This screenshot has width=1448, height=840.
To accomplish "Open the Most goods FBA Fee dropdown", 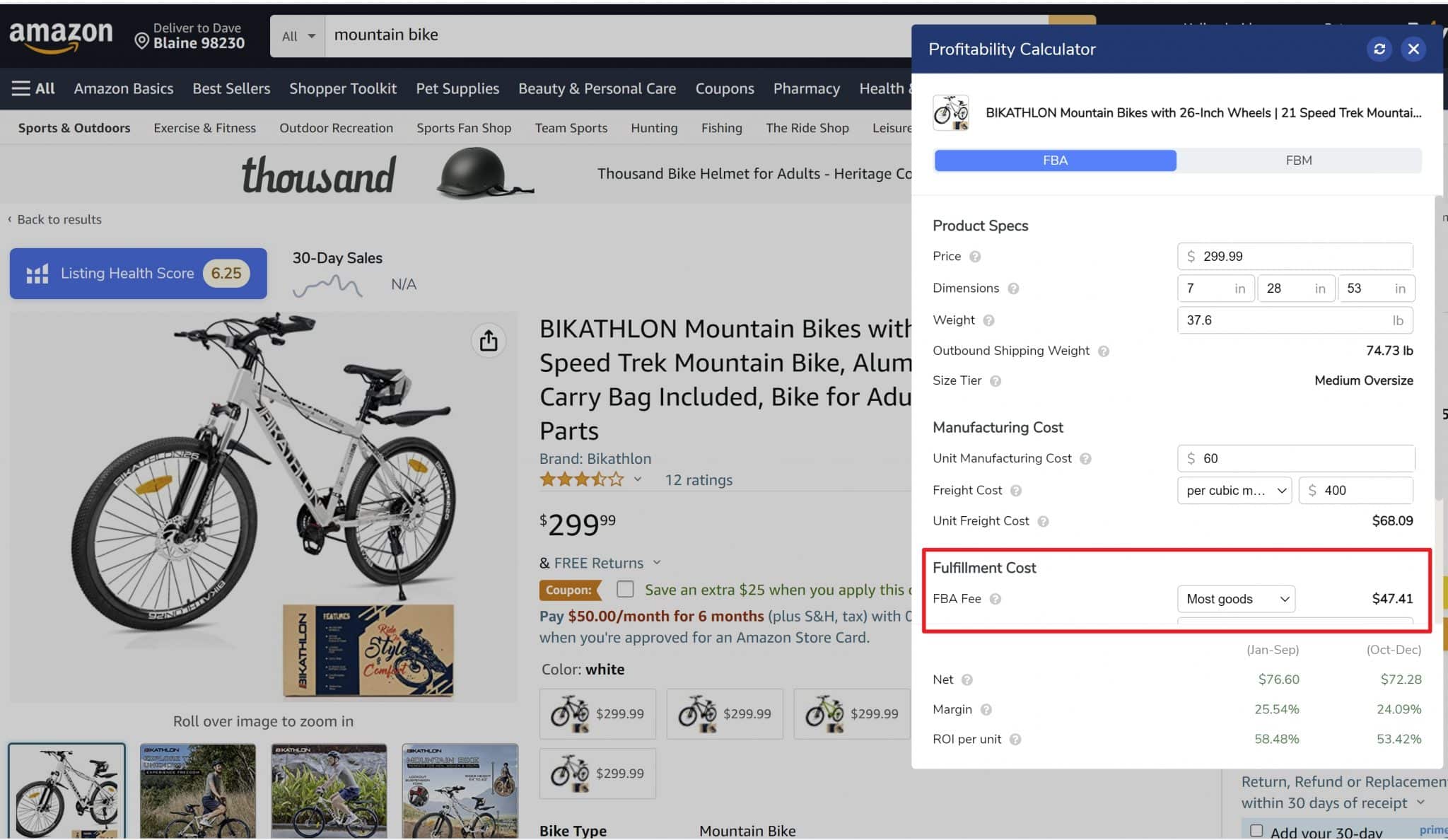I will (1236, 599).
